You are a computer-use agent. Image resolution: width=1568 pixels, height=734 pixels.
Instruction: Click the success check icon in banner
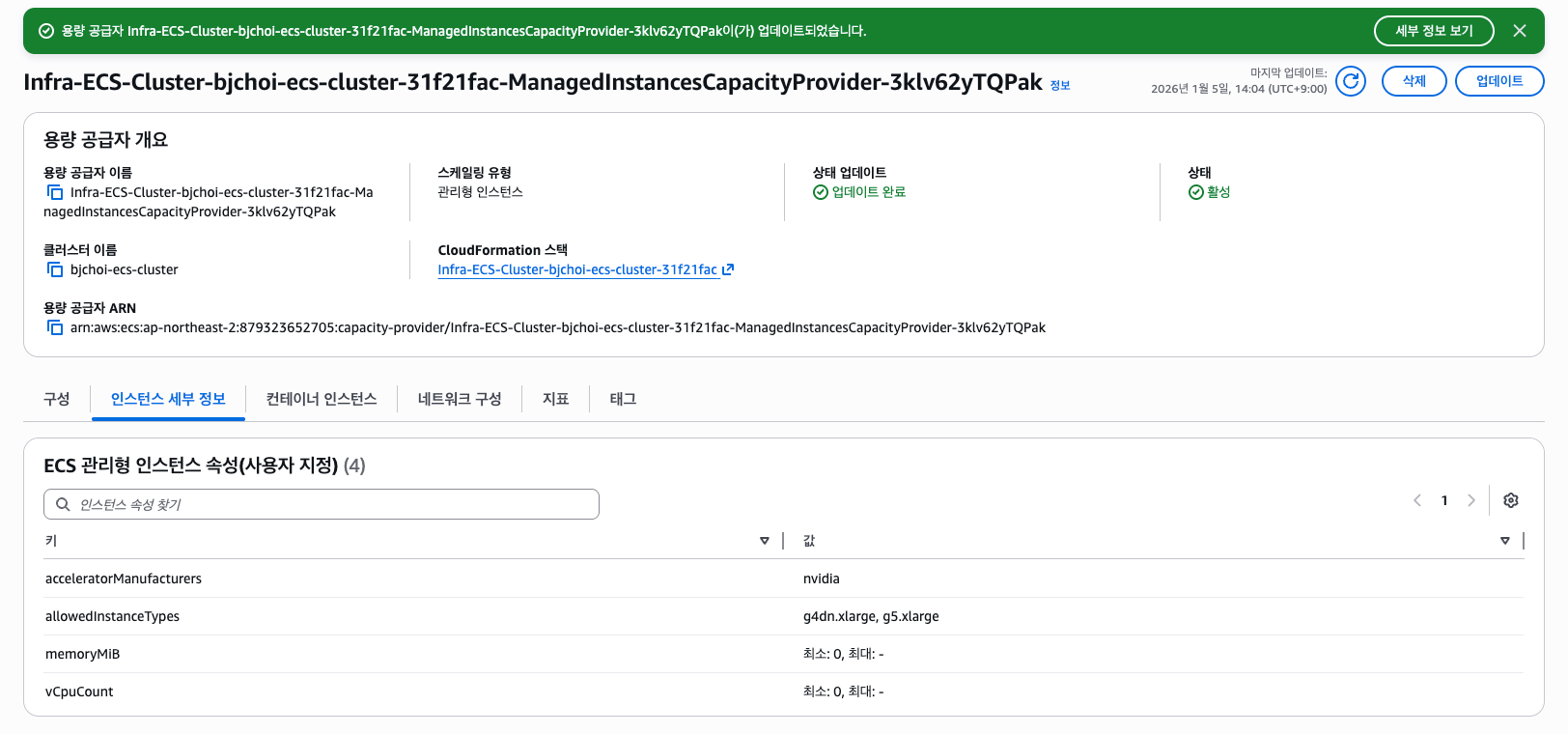(45, 31)
